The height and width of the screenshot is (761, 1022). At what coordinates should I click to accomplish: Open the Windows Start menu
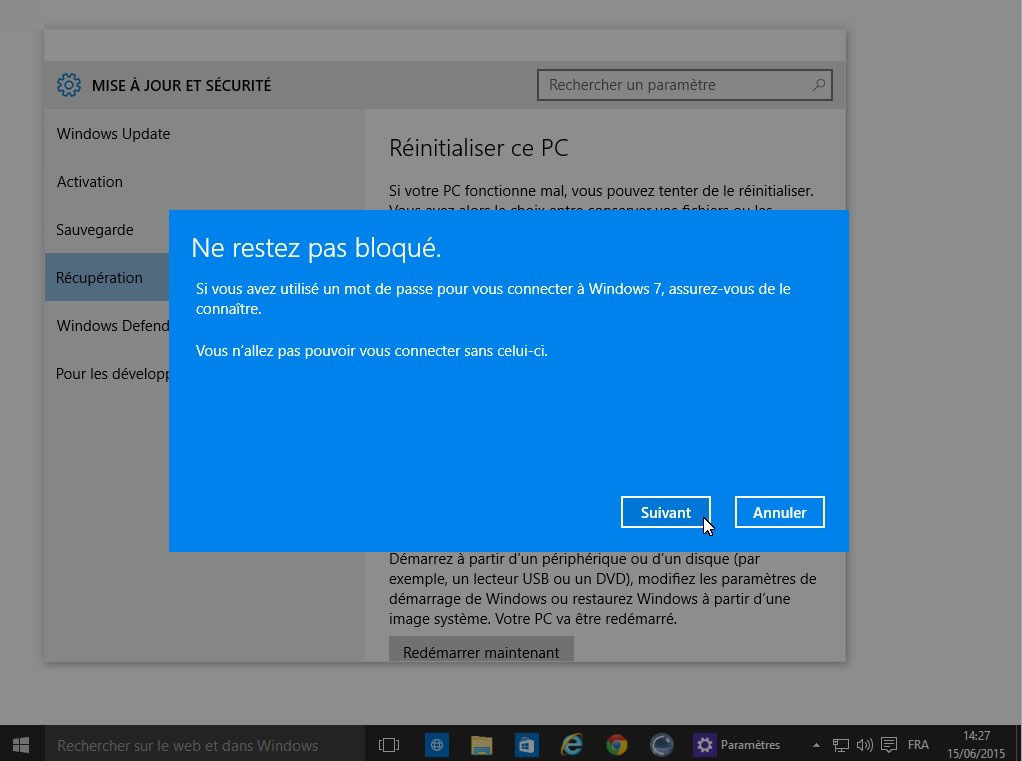[x=21, y=745]
